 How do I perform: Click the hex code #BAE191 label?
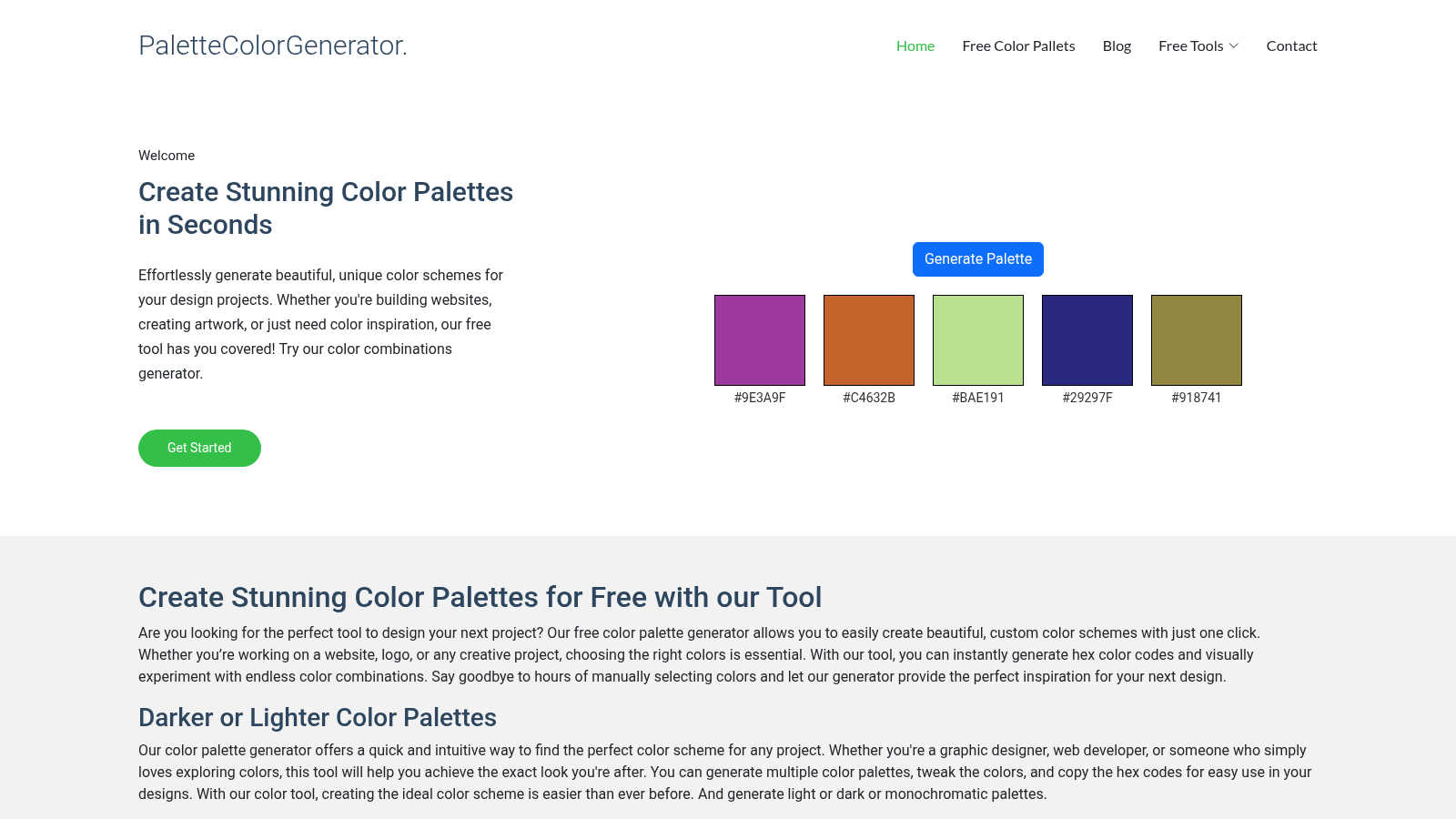click(x=978, y=398)
